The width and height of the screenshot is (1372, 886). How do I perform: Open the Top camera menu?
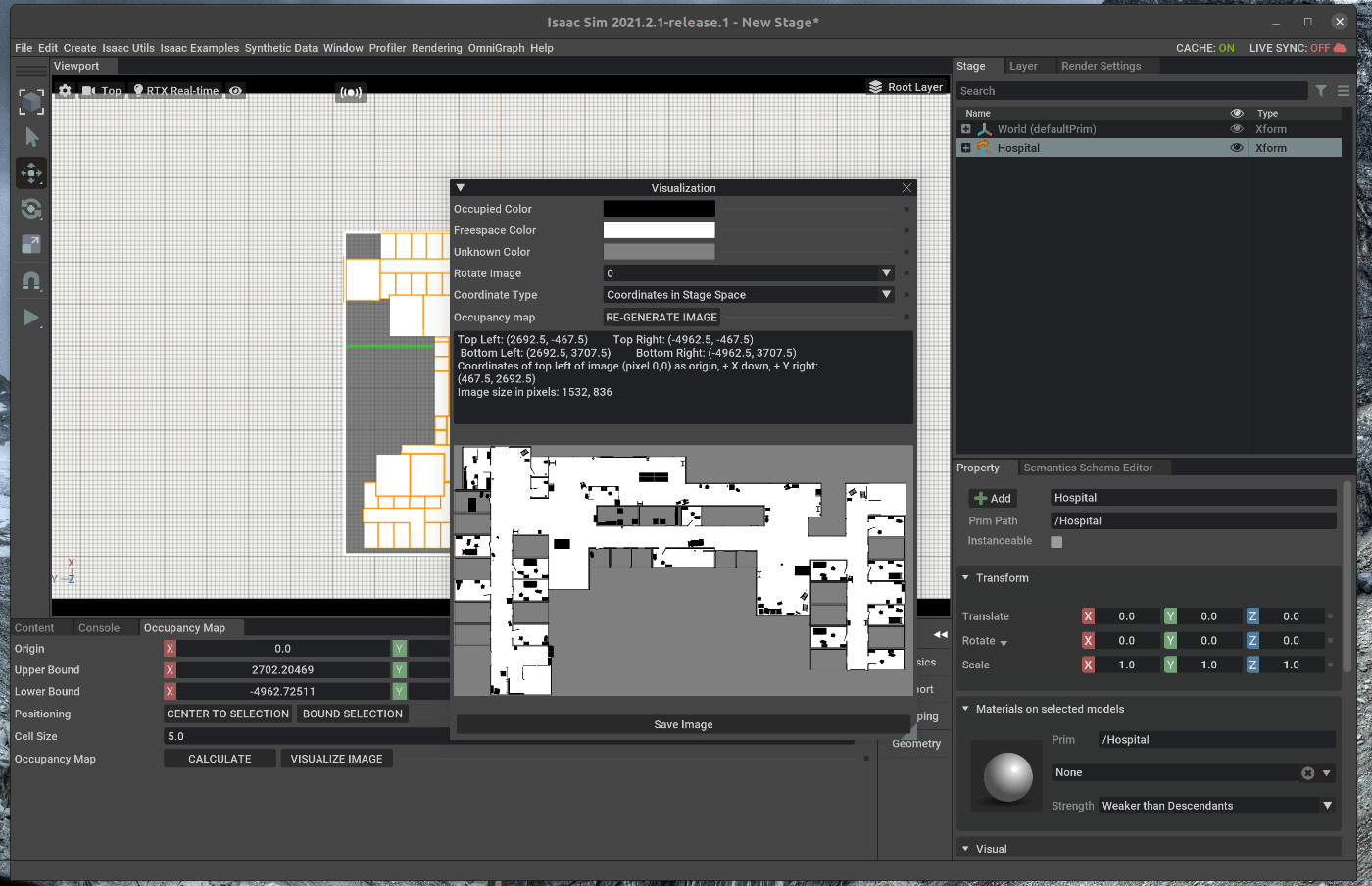coord(102,90)
